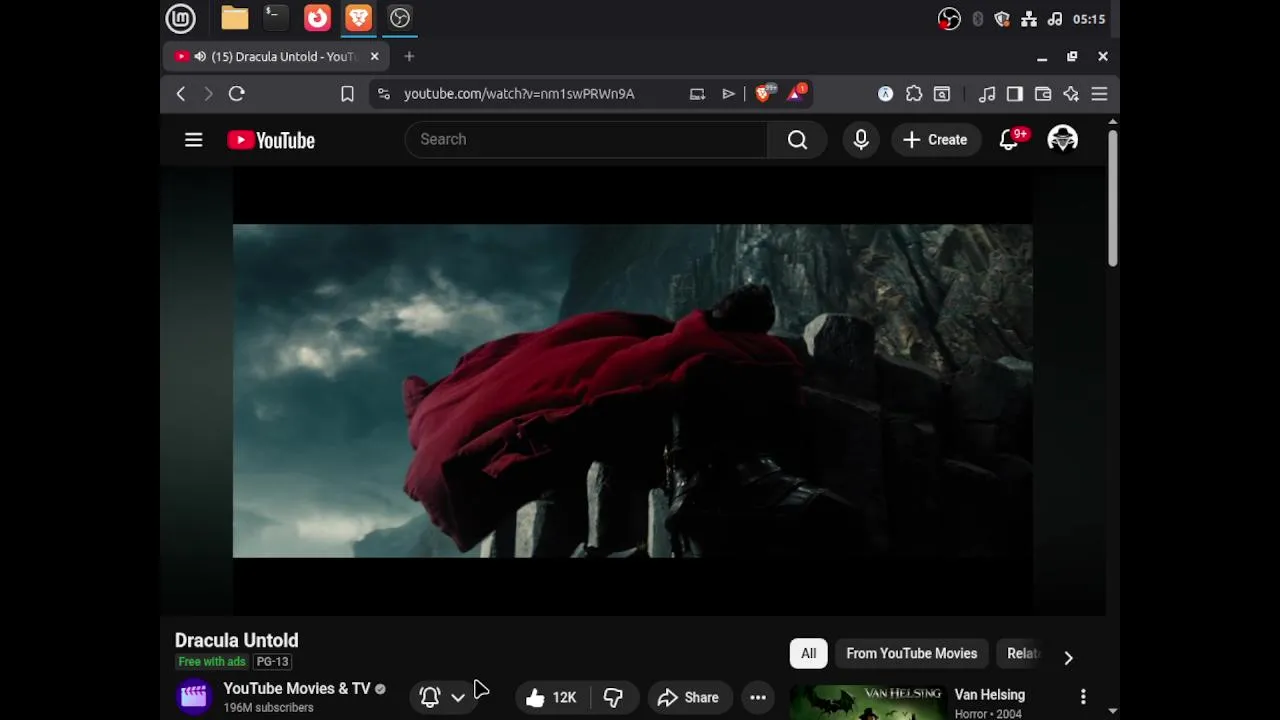Image resolution: width=1280 pixels, height=720 pixels.
Task: Click the scrollbar down arrow
Action: click(x=1112, y=711)
